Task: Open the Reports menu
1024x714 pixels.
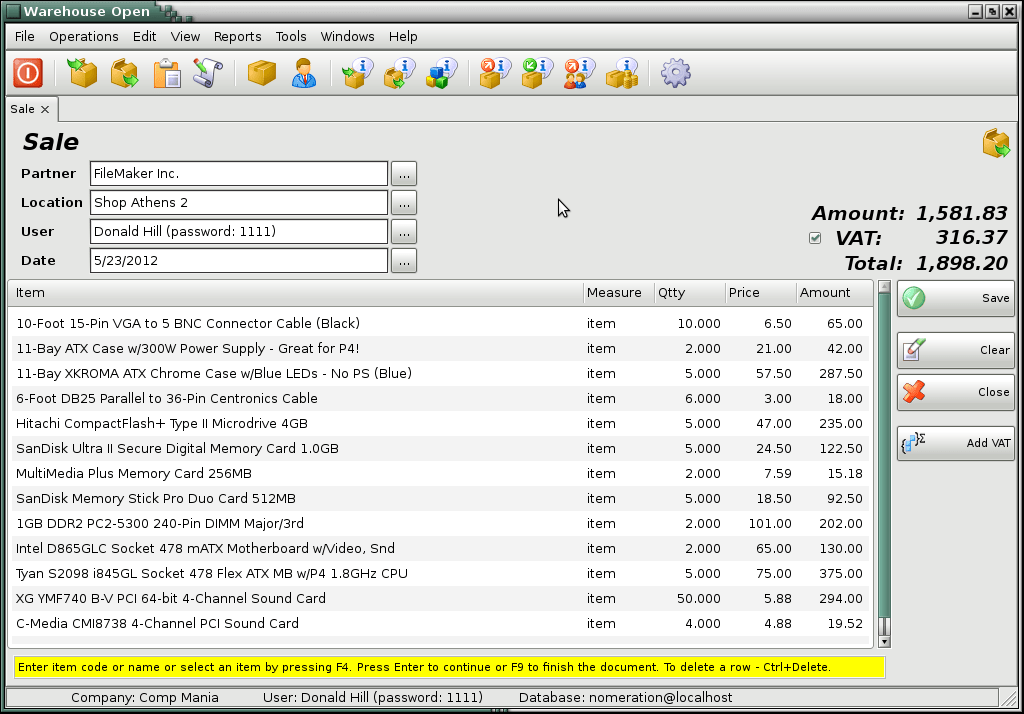Action: (238, 37)
